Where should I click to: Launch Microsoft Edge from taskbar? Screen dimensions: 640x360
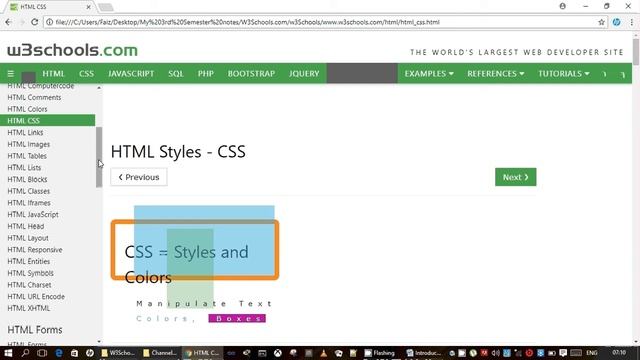[x=59, y=353]
